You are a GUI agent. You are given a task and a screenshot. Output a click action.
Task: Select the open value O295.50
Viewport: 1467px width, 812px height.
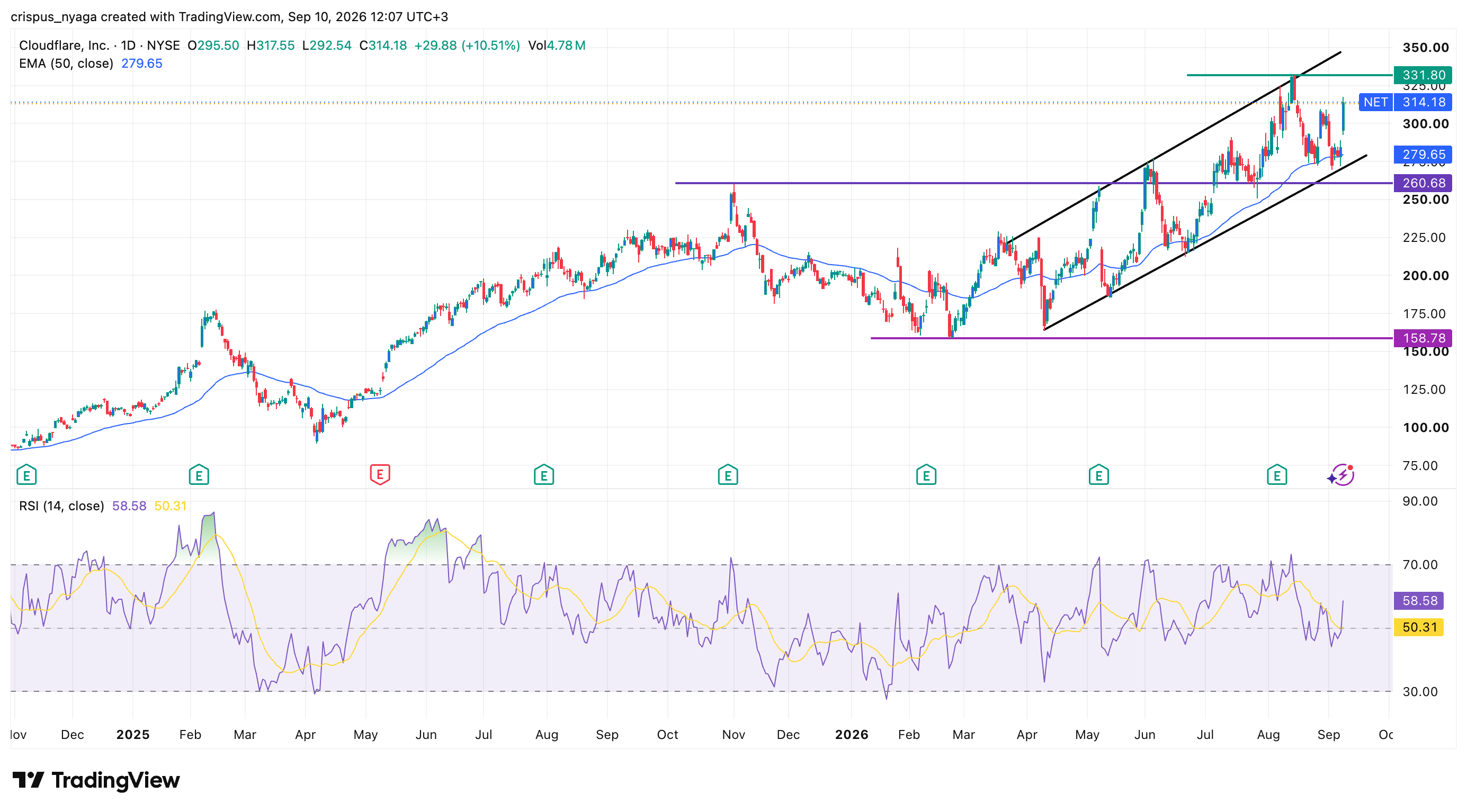coord(213,46)
